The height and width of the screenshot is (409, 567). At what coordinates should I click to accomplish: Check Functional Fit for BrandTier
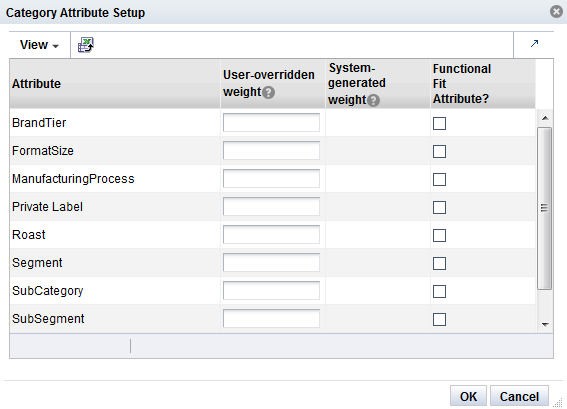coord(439,123)
